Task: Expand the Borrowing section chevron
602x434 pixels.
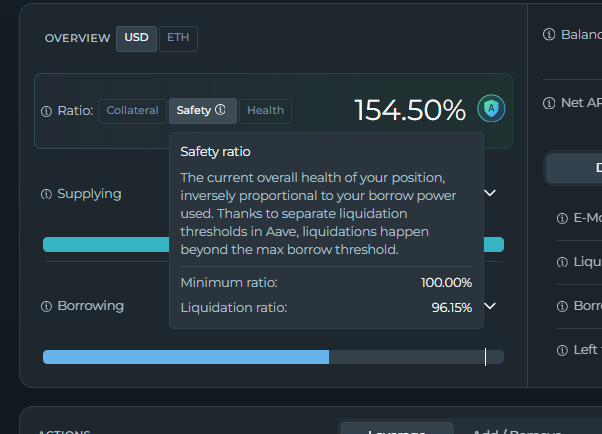Action: tap(490, 306)
